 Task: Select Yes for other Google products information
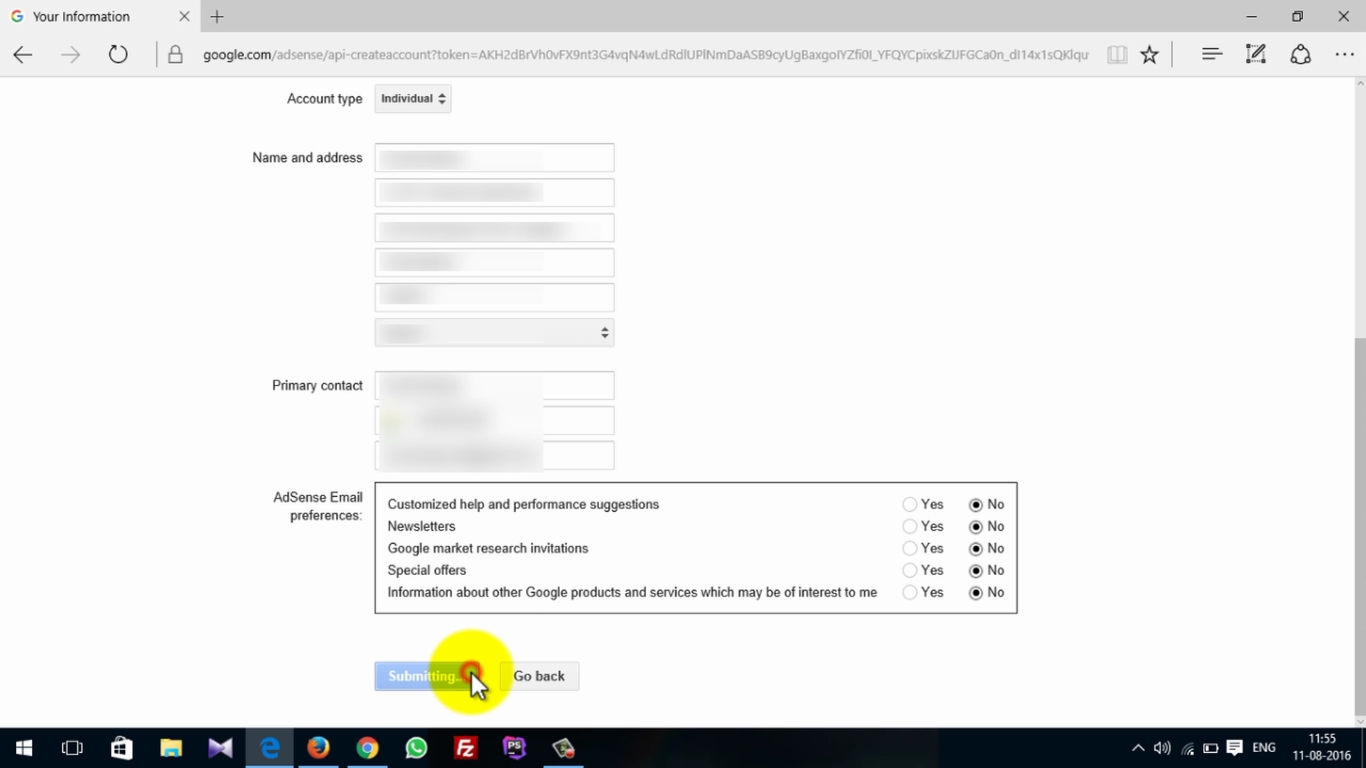(x=909, y=593)
